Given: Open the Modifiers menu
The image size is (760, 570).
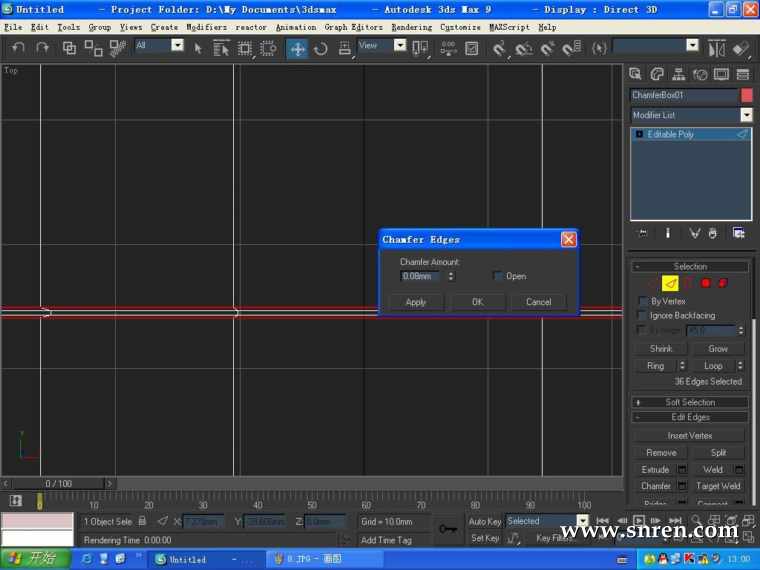Looking at the screenshot, I should coord(206,28).
